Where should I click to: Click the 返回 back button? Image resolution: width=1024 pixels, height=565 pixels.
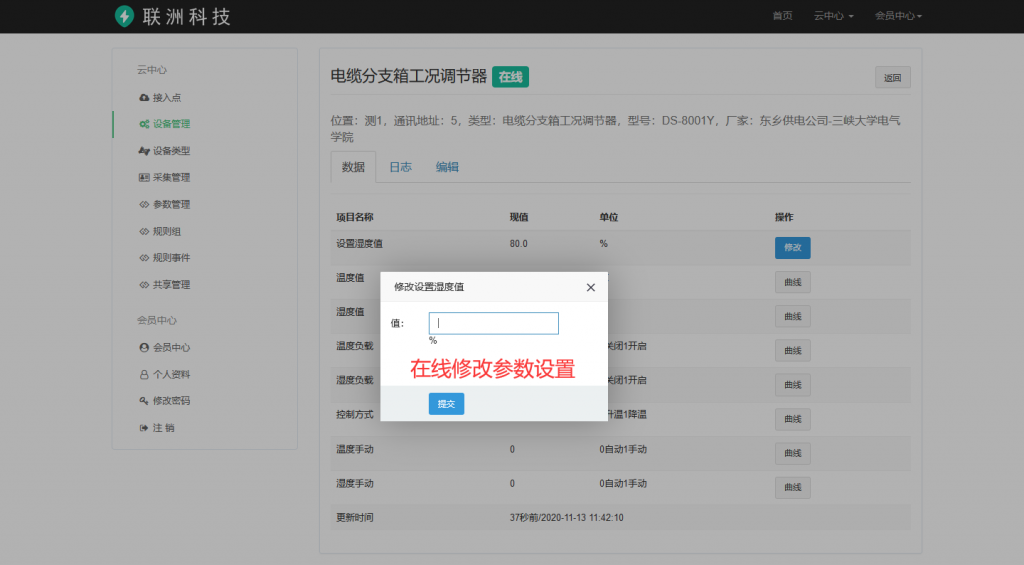coord(892,78)
